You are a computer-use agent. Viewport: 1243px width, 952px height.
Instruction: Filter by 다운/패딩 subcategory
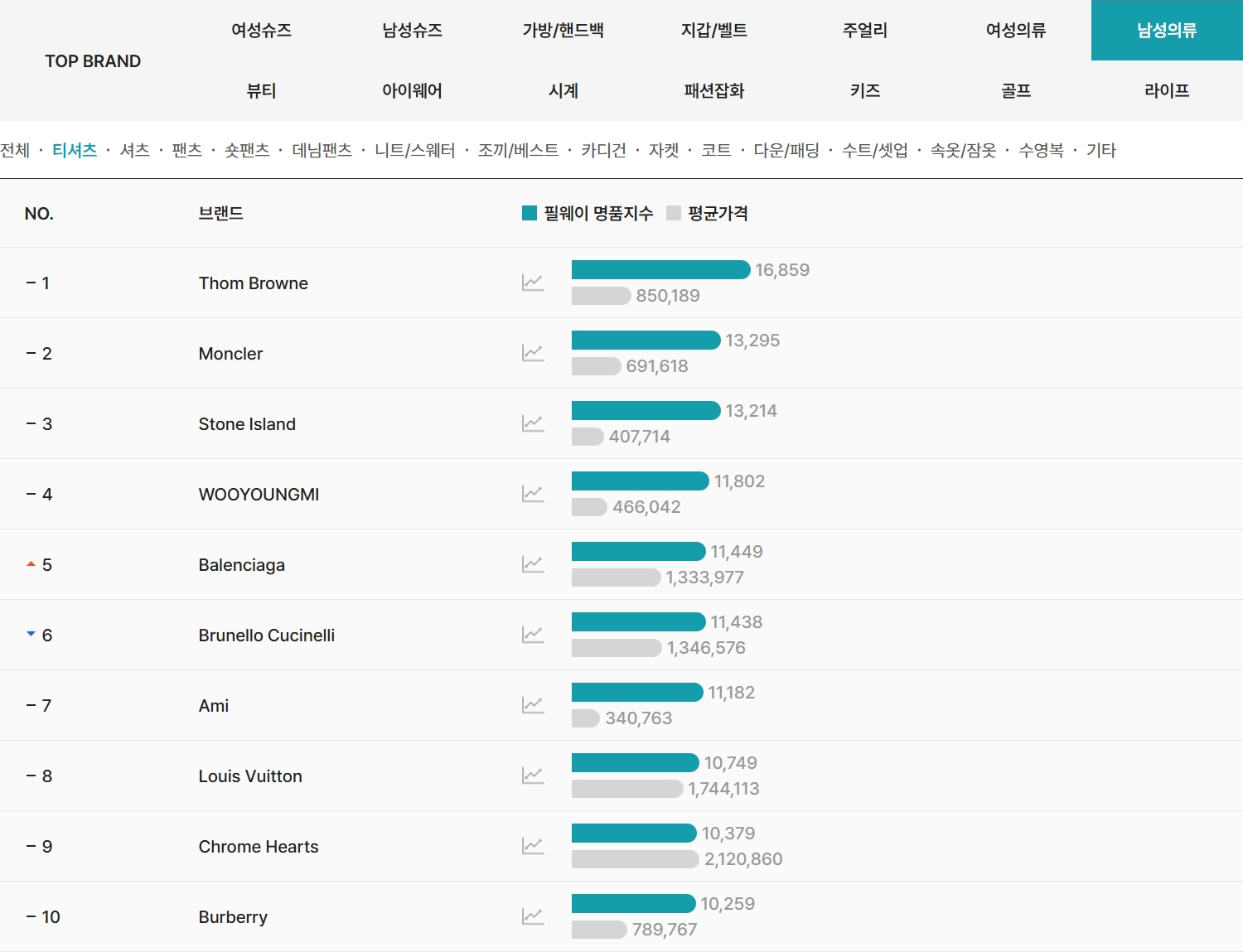pyautogui.click(x=786, y=150)
